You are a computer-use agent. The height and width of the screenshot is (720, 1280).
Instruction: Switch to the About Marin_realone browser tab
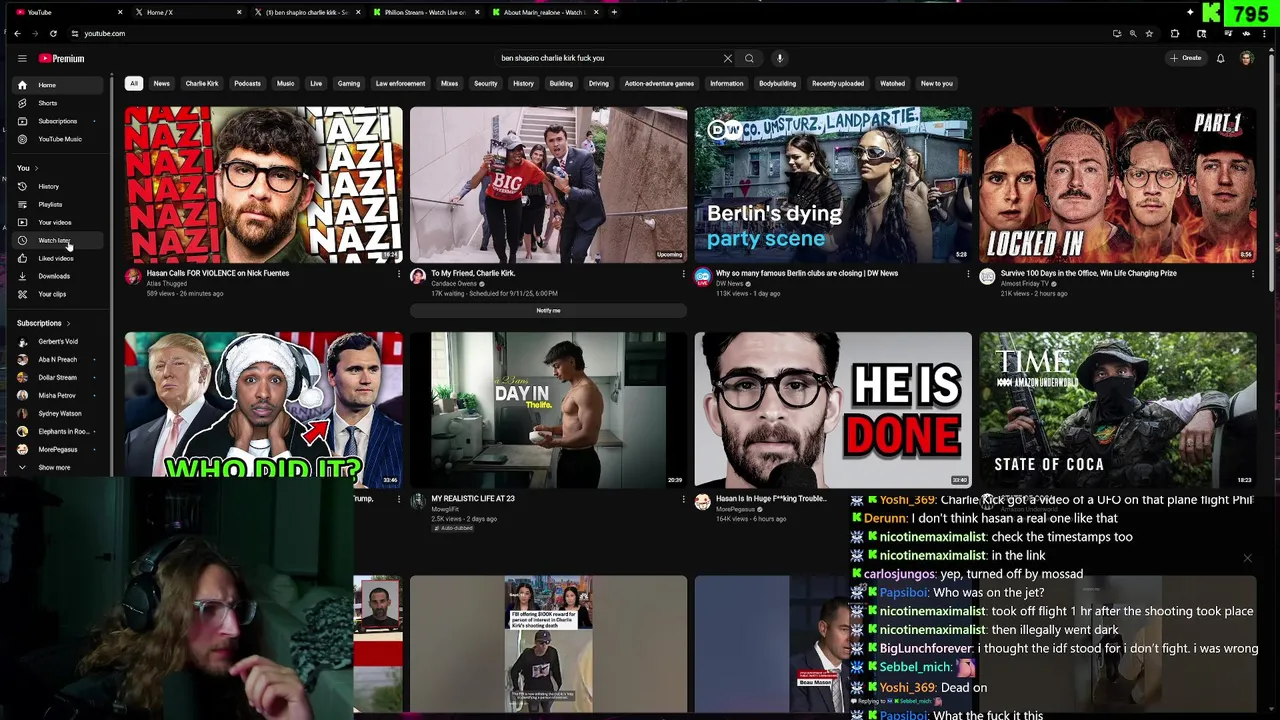pos(543,12)
